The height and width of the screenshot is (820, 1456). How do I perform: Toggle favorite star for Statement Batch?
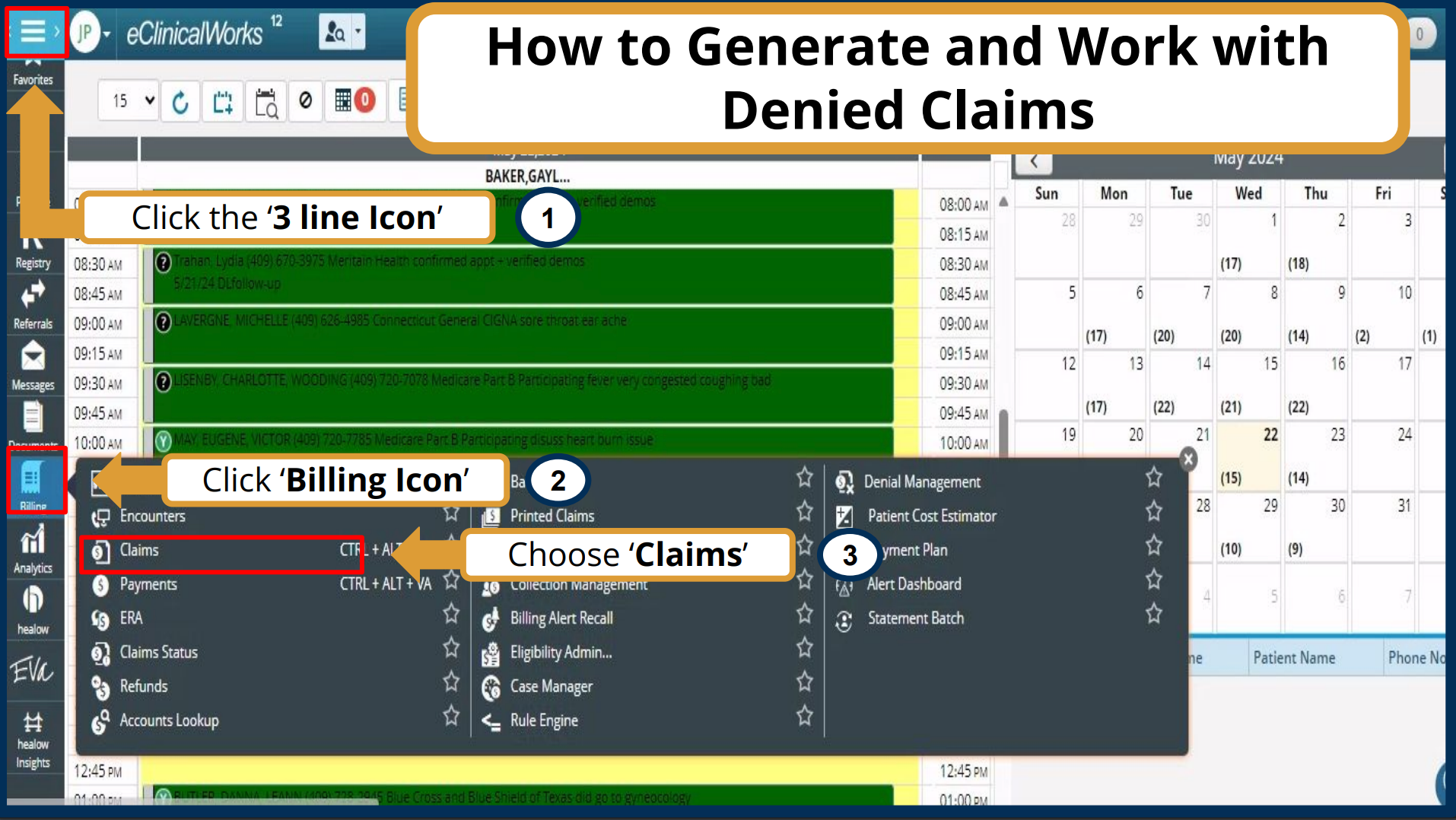coord(1154,613)
